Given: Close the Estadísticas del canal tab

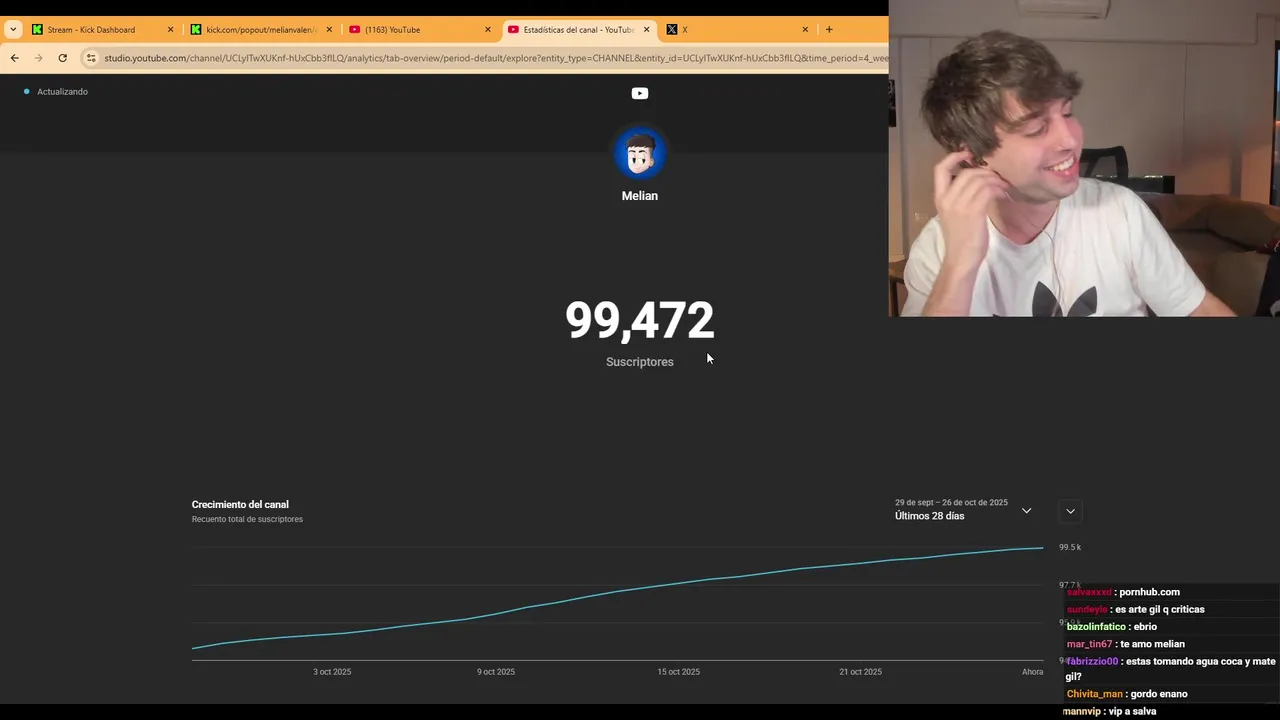Looking at the screenshot, I should click(x=646, y=29).
